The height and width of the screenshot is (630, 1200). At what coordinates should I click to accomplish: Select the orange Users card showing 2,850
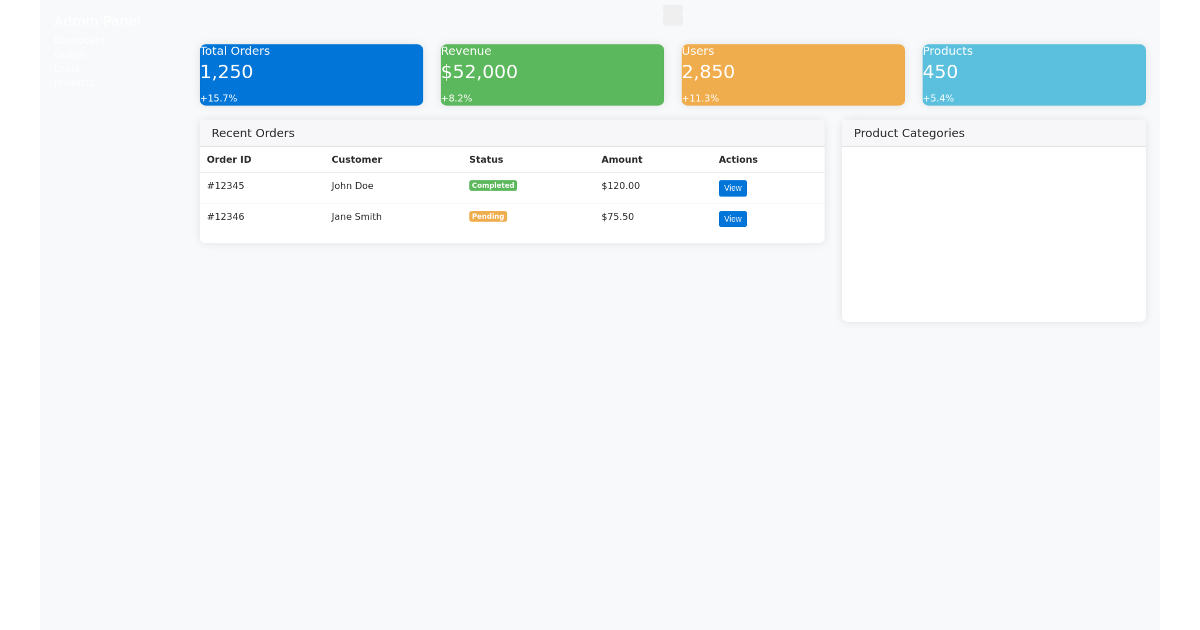click(x=793, y=74)
